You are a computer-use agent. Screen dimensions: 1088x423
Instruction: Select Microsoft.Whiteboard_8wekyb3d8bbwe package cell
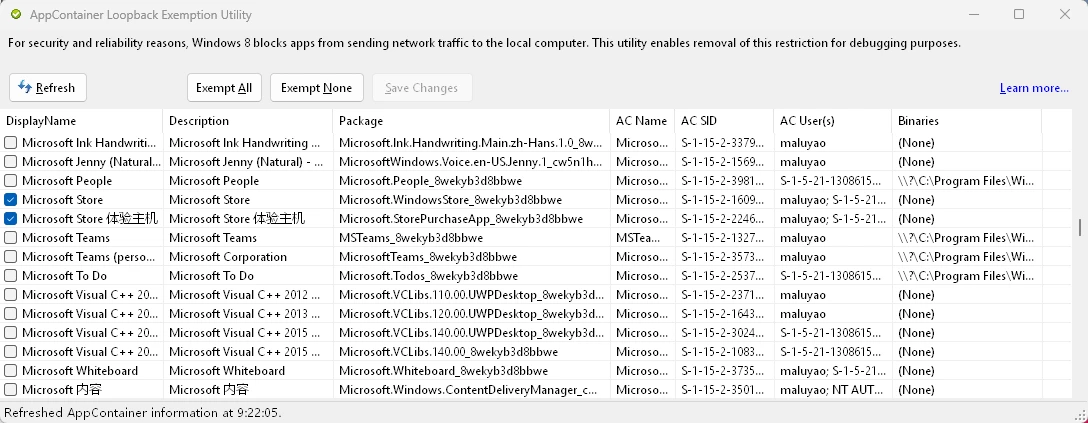pos(471,371)
